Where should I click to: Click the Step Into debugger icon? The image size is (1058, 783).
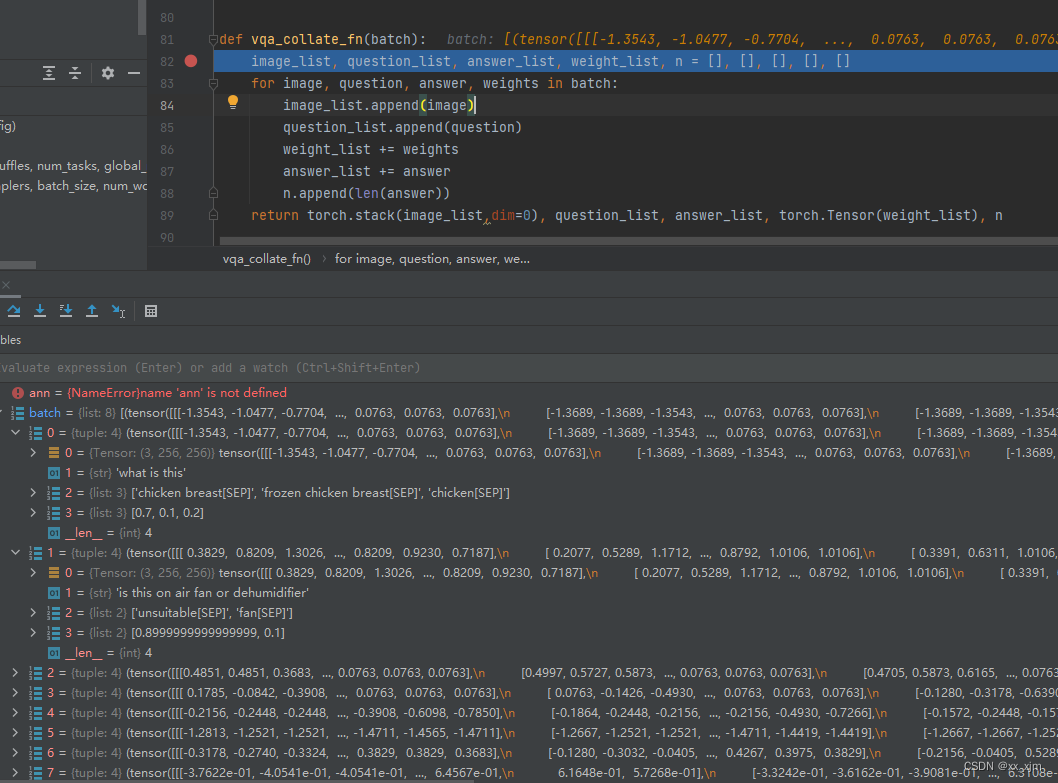(x=40, y=311)
